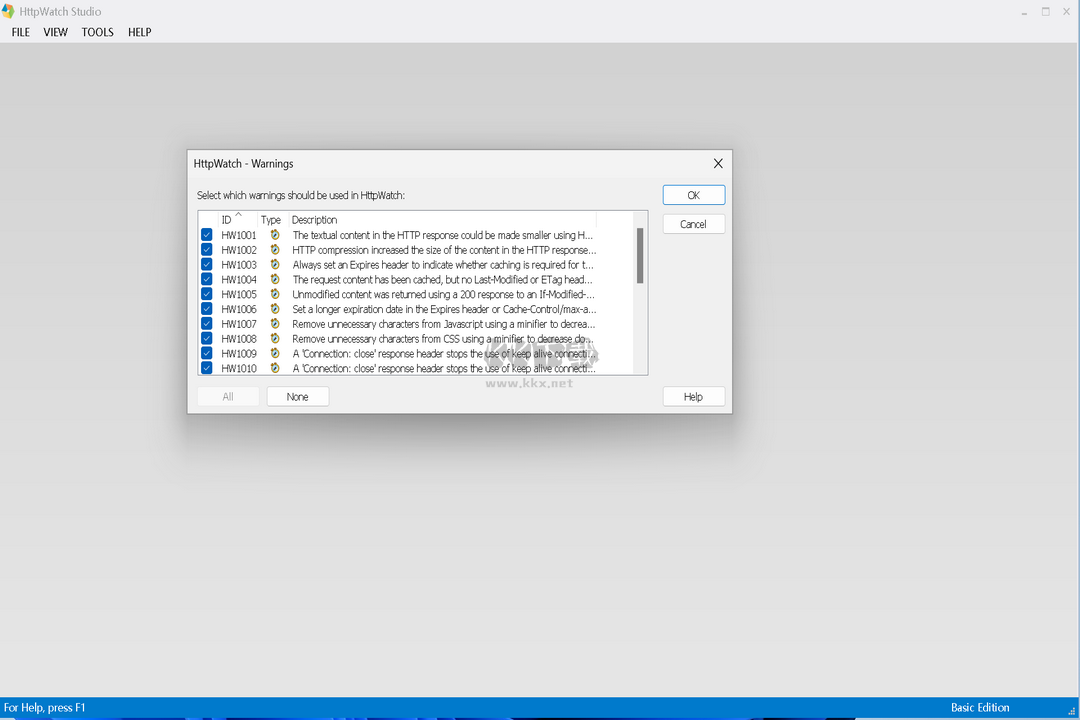Click the HttpWatch Studio title bar icon
The width and height of the screenshot is (1080, 720).
[10, 11]
